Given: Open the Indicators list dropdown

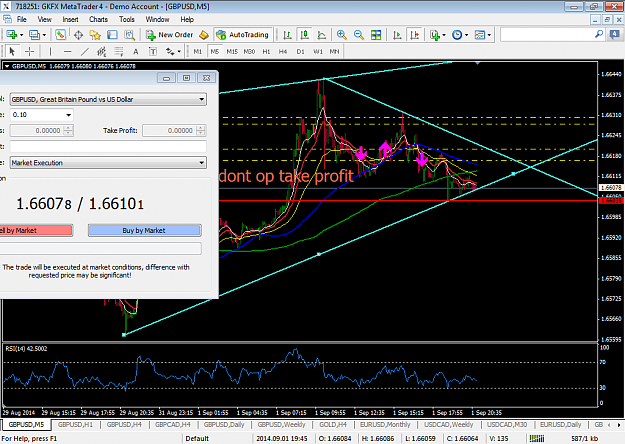Looking at the screenshot, I should (x=437, y=35).
